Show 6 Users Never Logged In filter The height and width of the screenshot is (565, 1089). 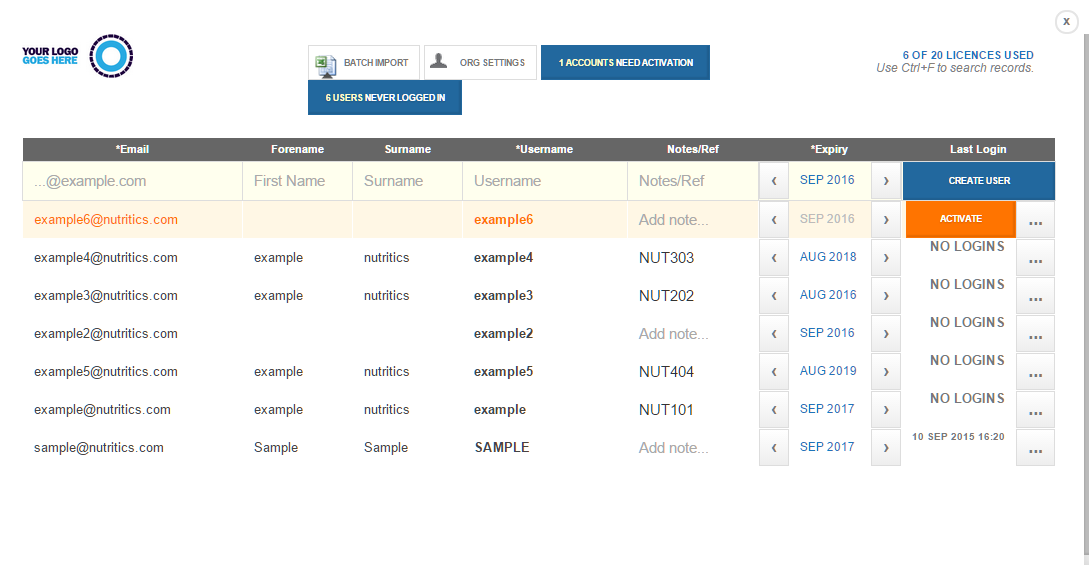pyautogui.click(x=385, y=98)
